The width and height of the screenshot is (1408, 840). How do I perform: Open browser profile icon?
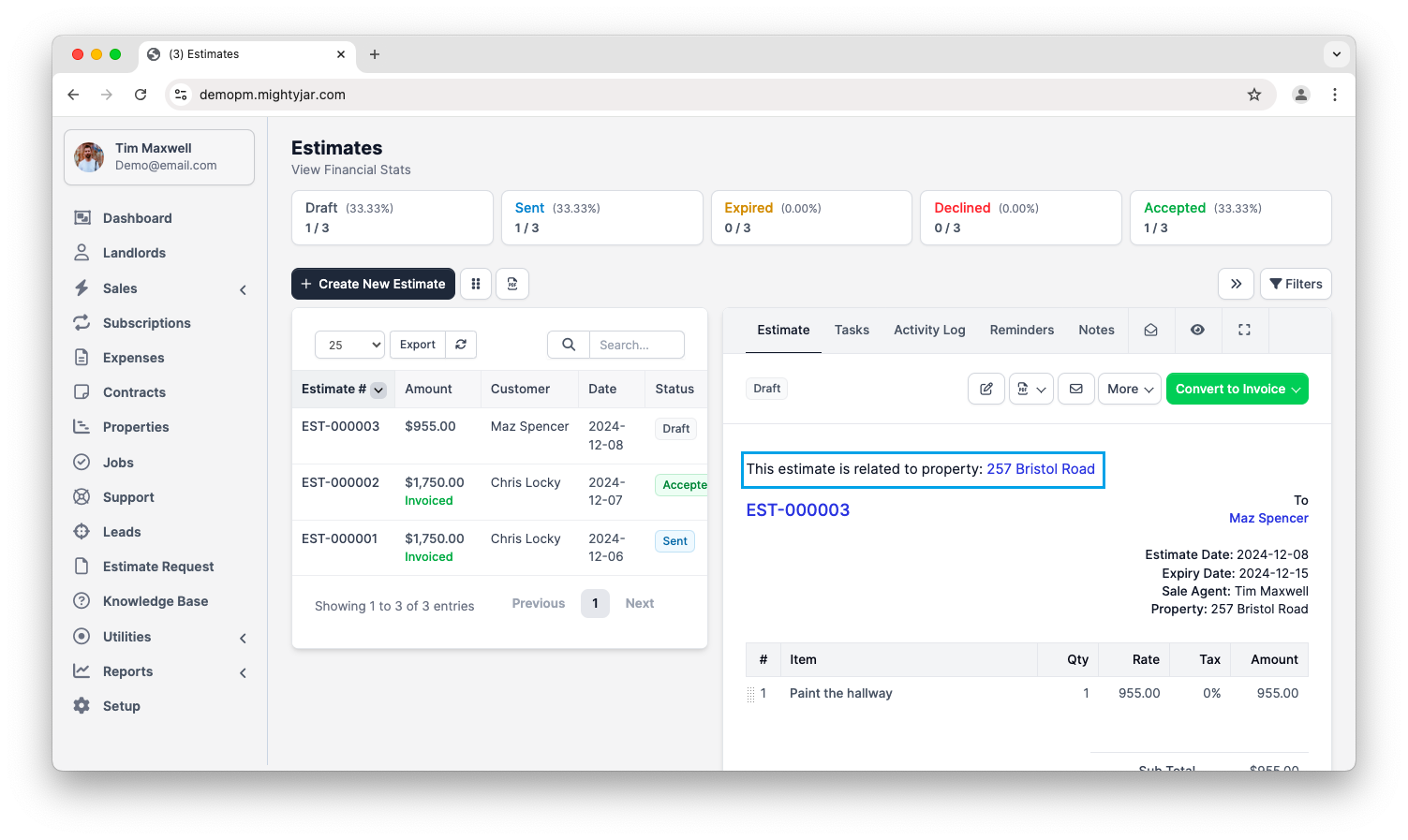(x=1301, y=95)
